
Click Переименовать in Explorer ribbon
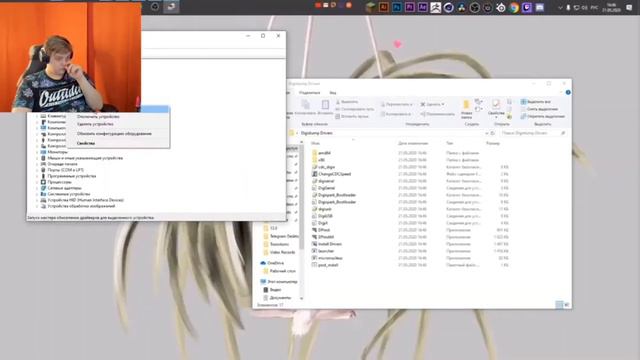point(438,114)
